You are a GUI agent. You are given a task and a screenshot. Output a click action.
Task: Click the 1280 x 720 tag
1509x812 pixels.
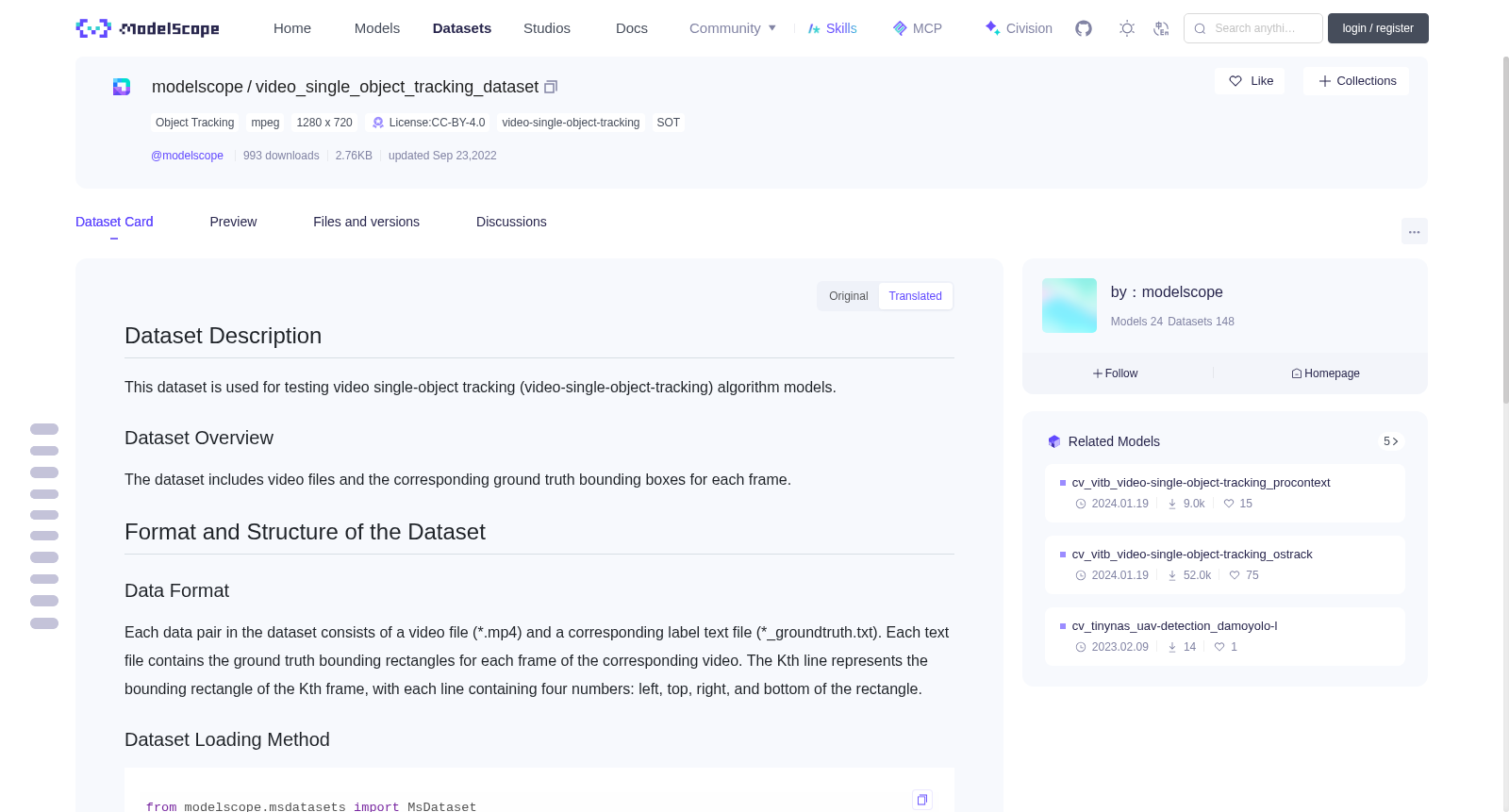tap(324, 123)
